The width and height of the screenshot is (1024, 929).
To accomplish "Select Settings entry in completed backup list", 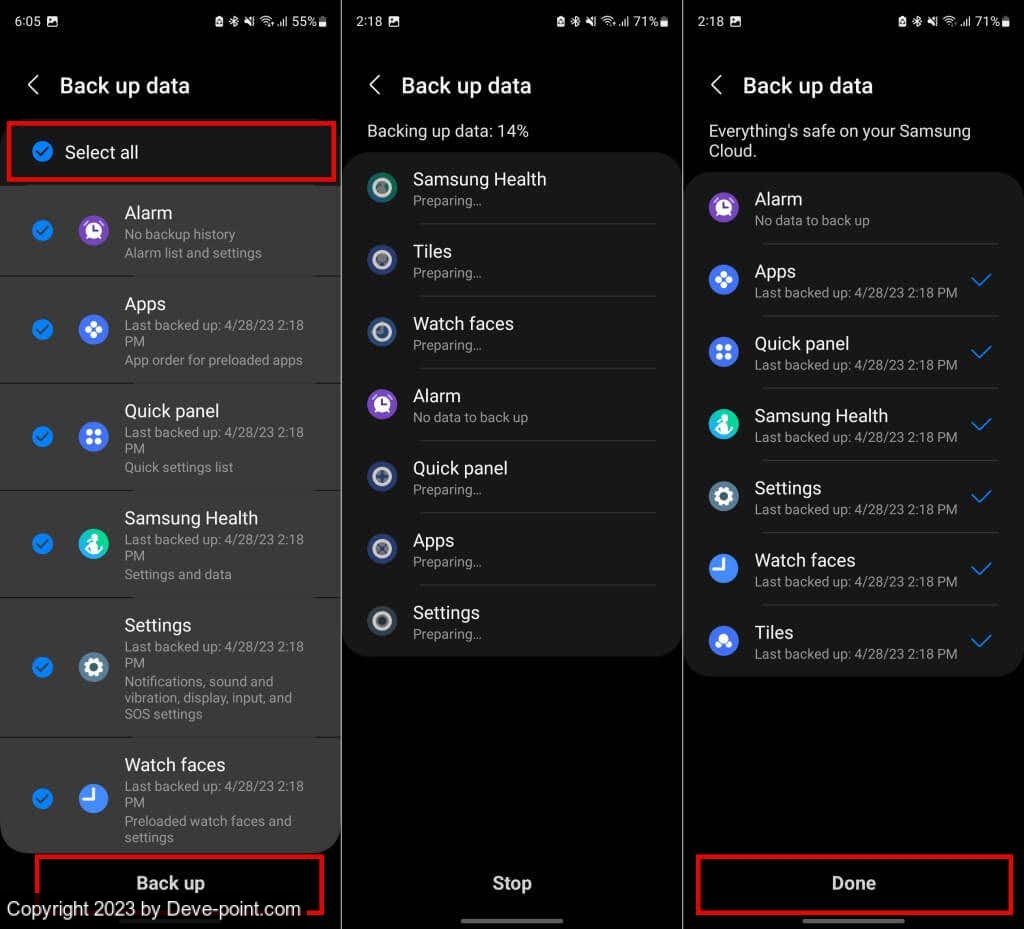I will 853,497.
